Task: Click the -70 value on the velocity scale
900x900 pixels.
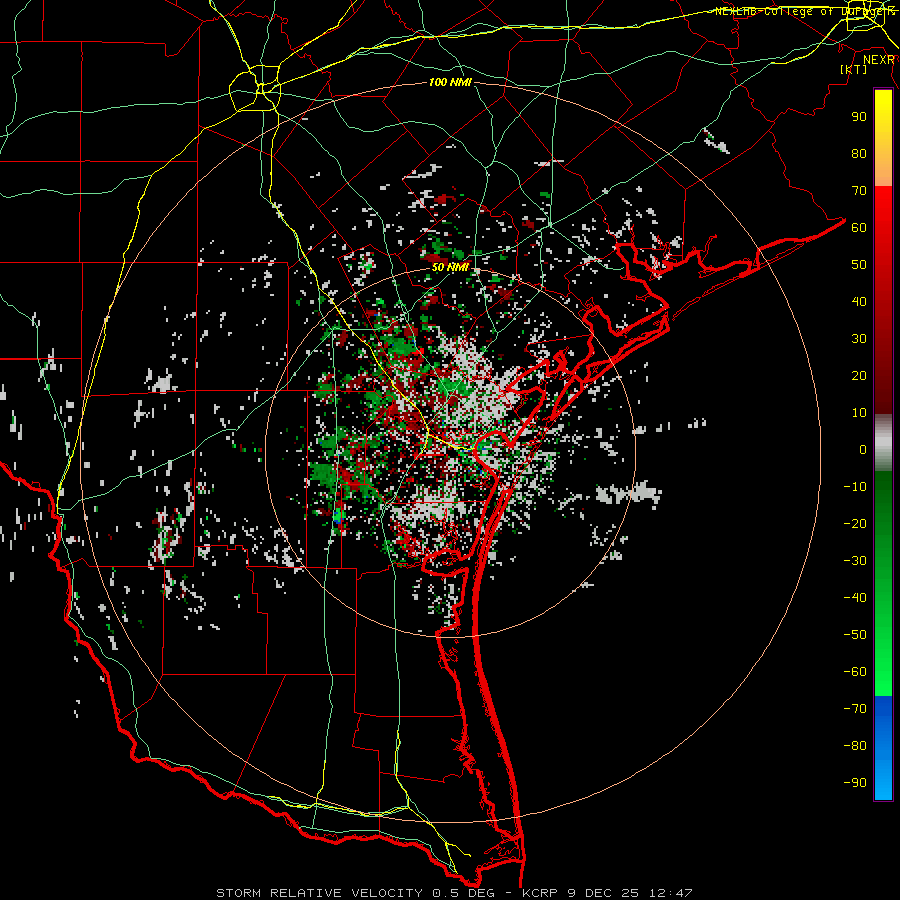Action: [x=855, y=709]
